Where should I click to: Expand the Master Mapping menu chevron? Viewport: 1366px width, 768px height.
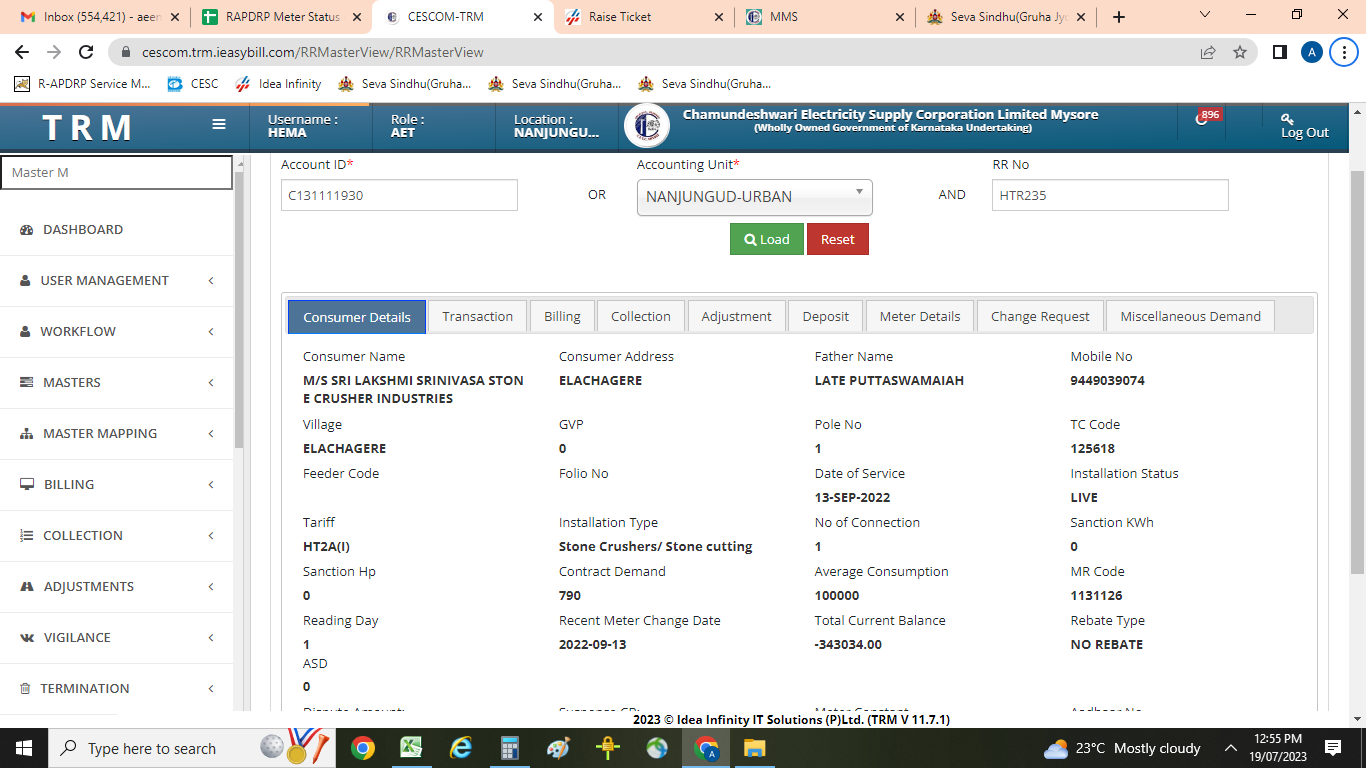click(x=211, y=434)
